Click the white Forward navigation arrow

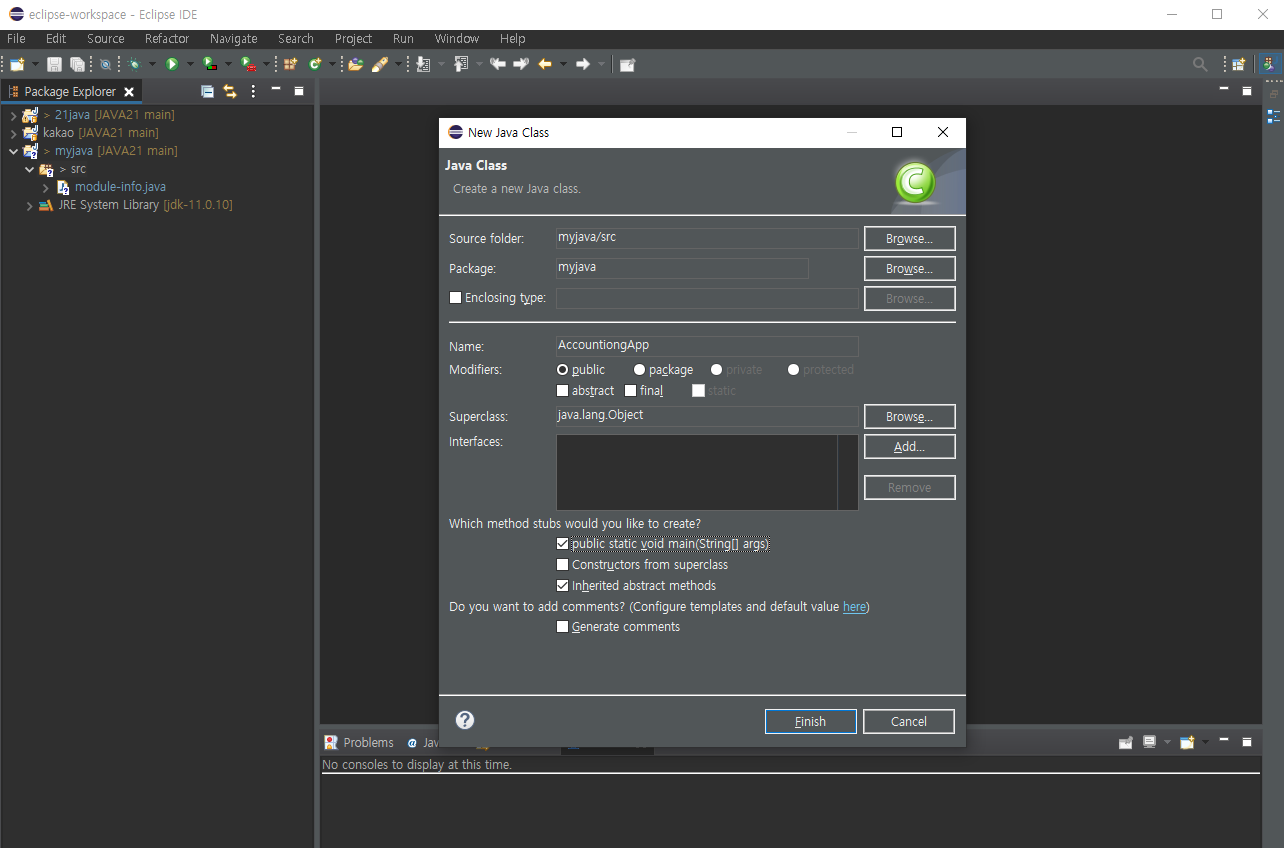click(x=583, y=64)
